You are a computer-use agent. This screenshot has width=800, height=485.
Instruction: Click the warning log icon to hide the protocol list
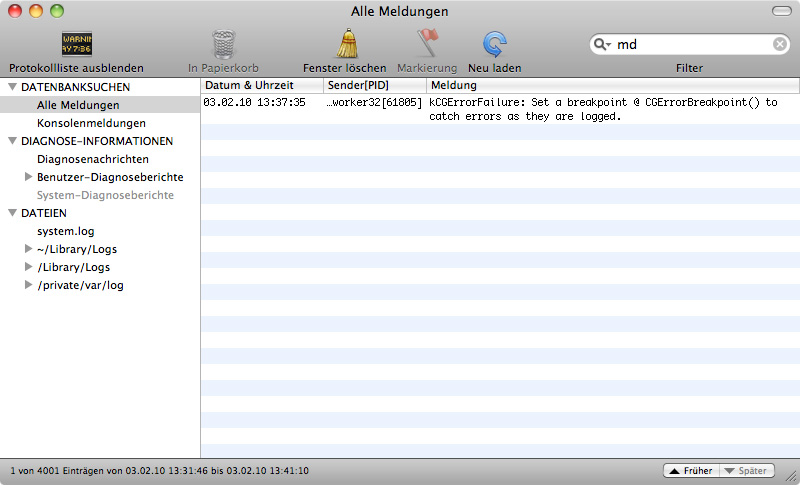coord(77,44)
